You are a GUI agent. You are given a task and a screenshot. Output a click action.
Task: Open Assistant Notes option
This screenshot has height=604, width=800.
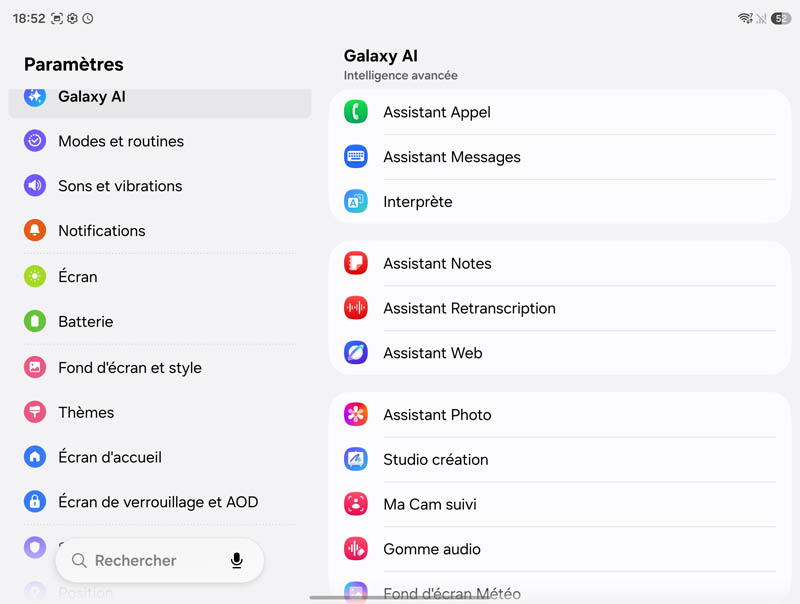coord(560,263)
